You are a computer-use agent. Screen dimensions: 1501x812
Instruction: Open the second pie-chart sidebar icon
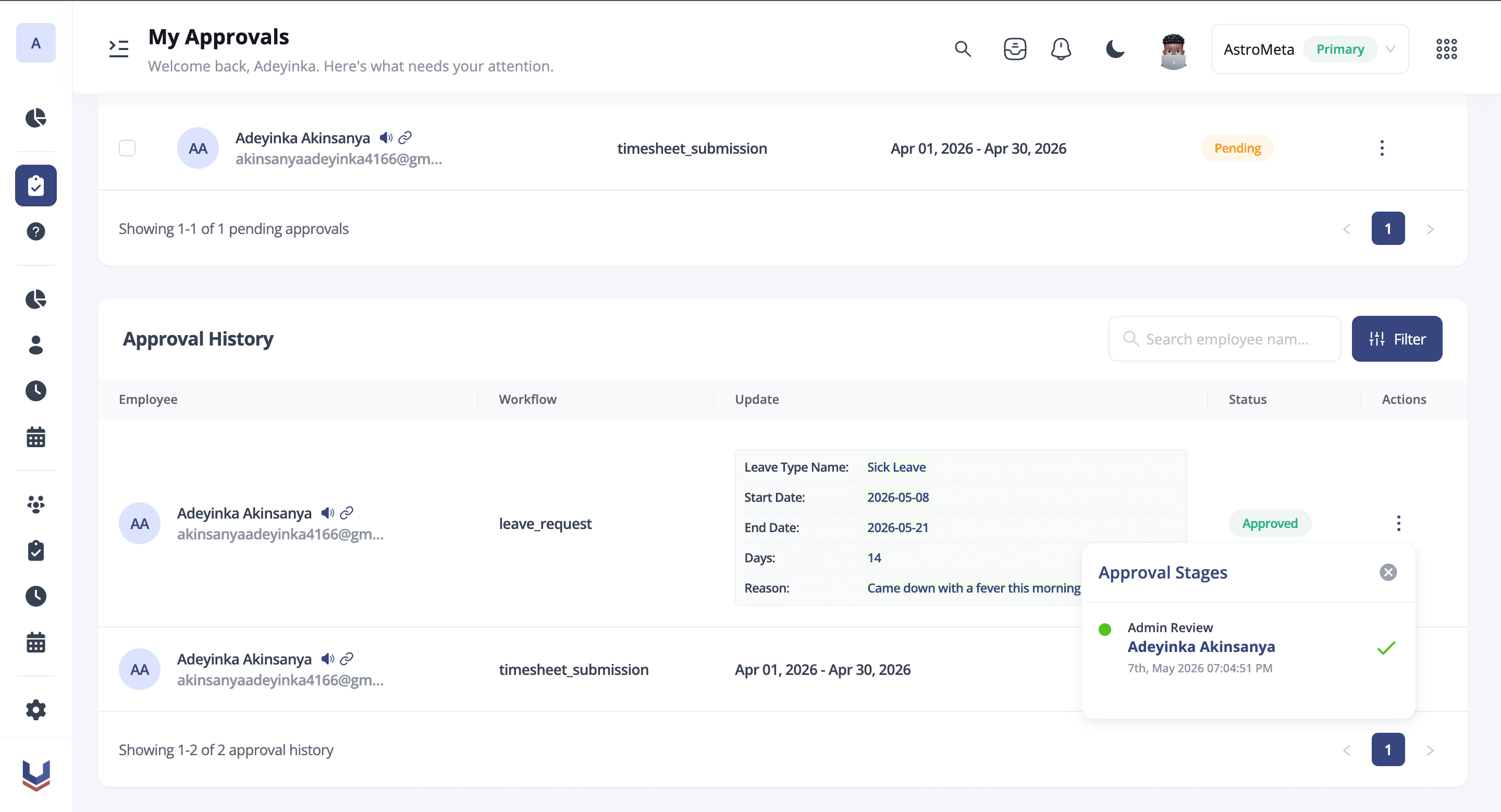(35, 299)
